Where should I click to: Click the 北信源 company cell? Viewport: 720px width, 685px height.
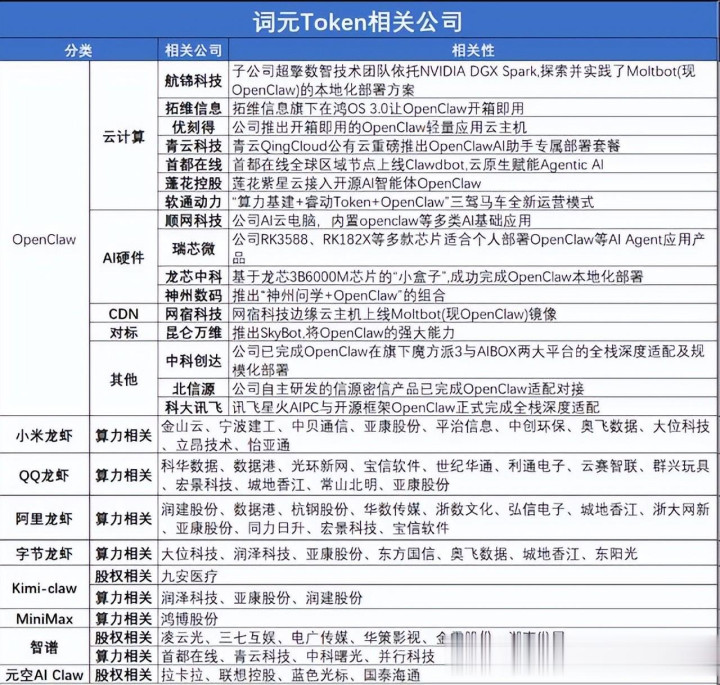[x=193, y=388]
